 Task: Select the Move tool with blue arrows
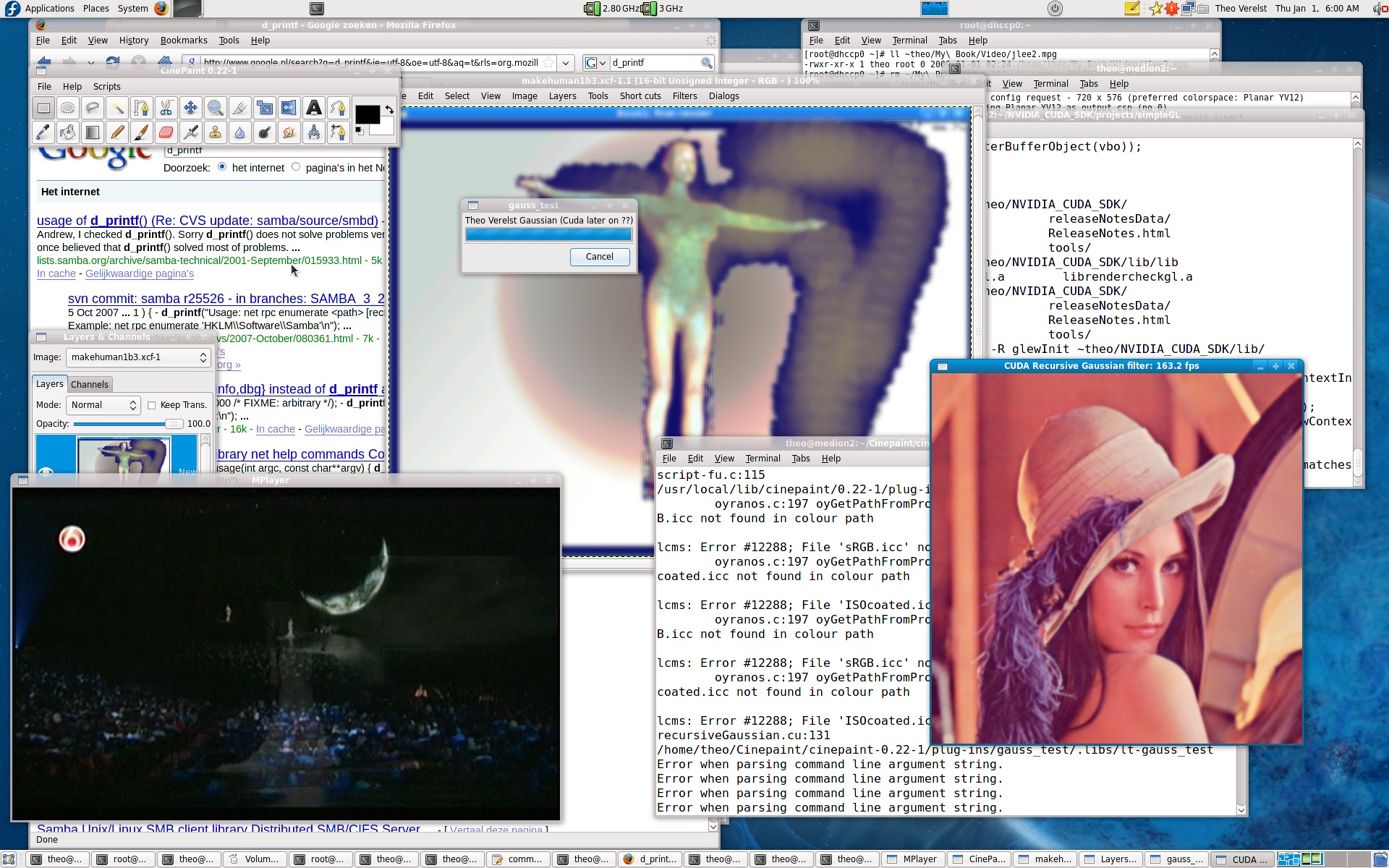191,109
